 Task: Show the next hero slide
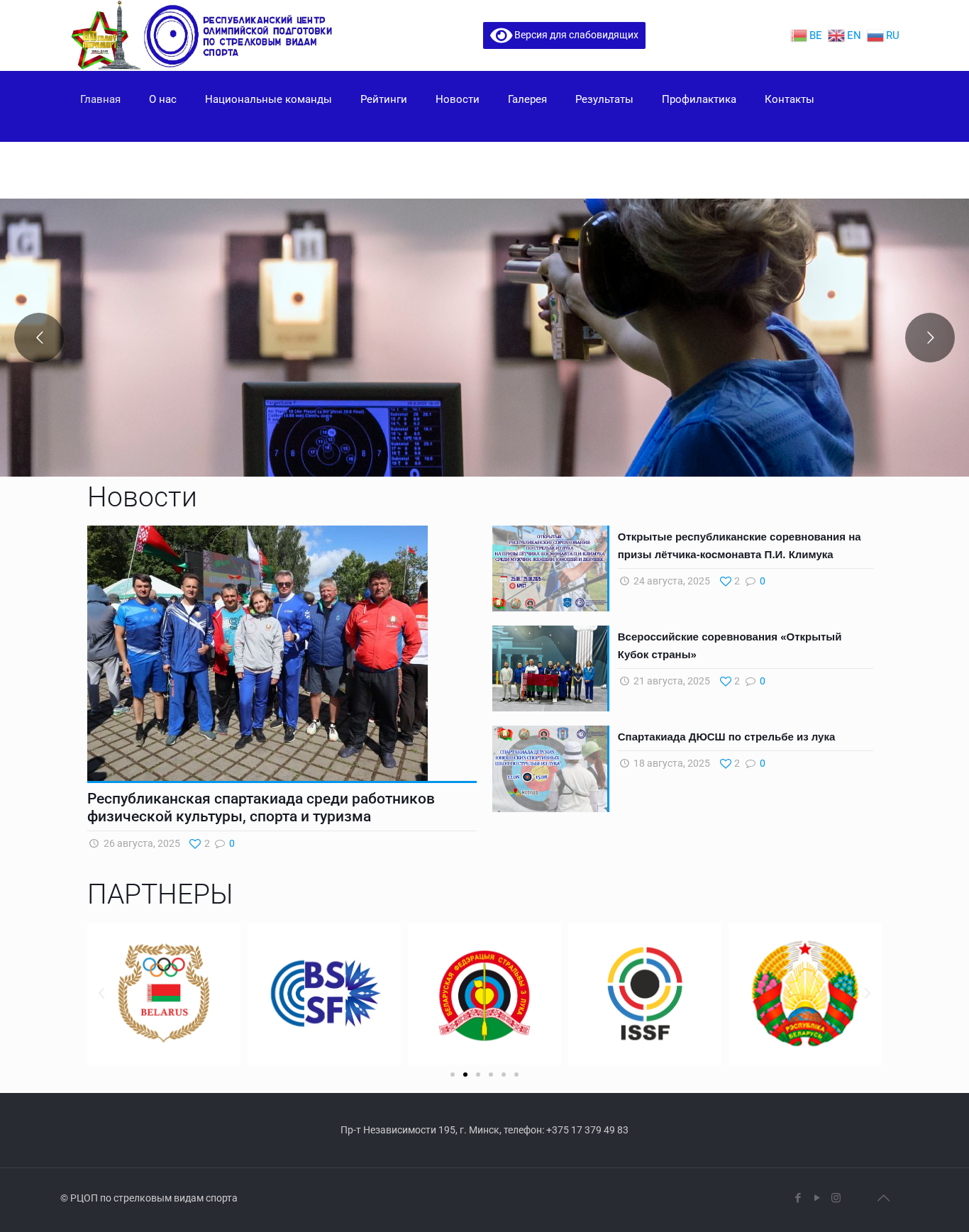[930, 338]
